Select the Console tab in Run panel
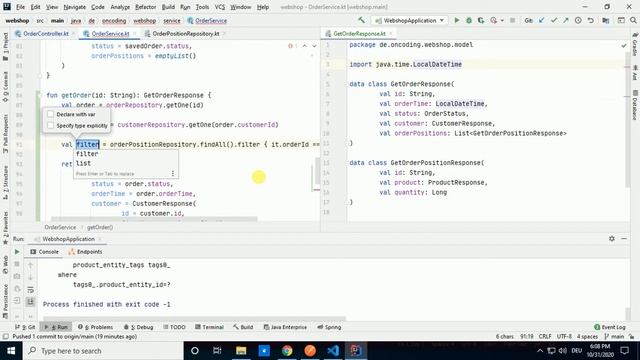 click(x=44, y=252)
